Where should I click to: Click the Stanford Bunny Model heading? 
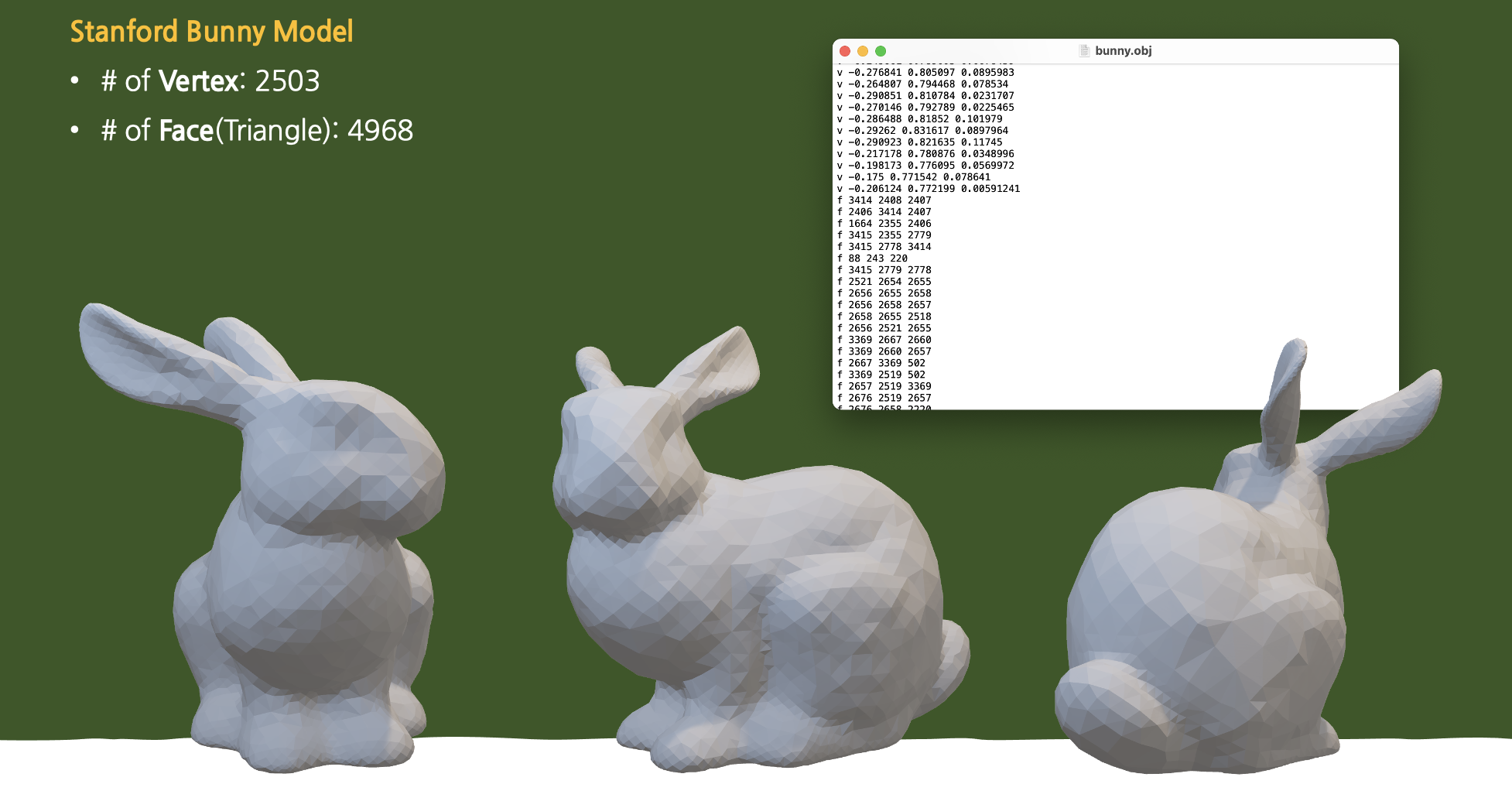(x=211, y=32)
